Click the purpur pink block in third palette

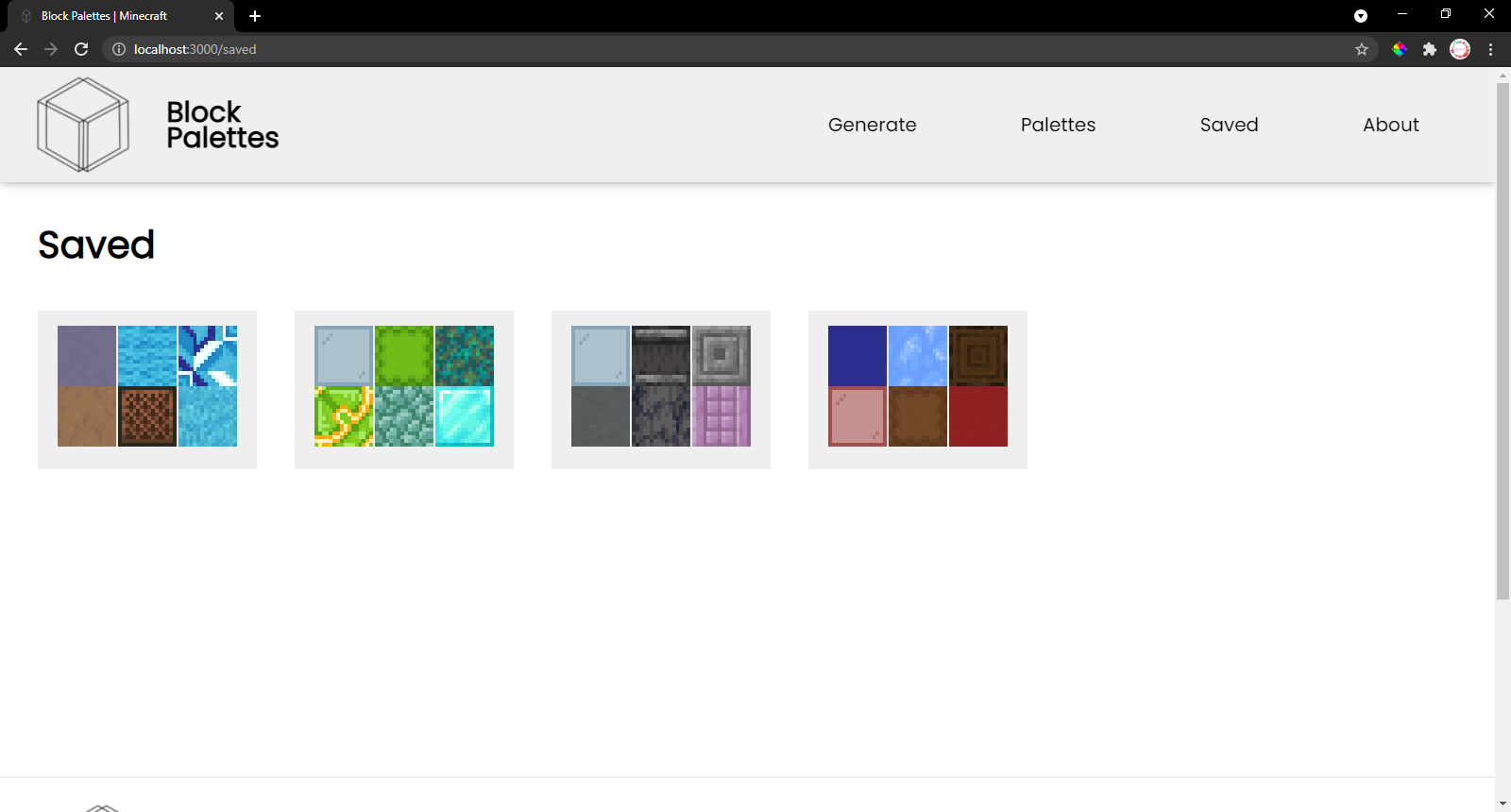(x=722, y=416)
